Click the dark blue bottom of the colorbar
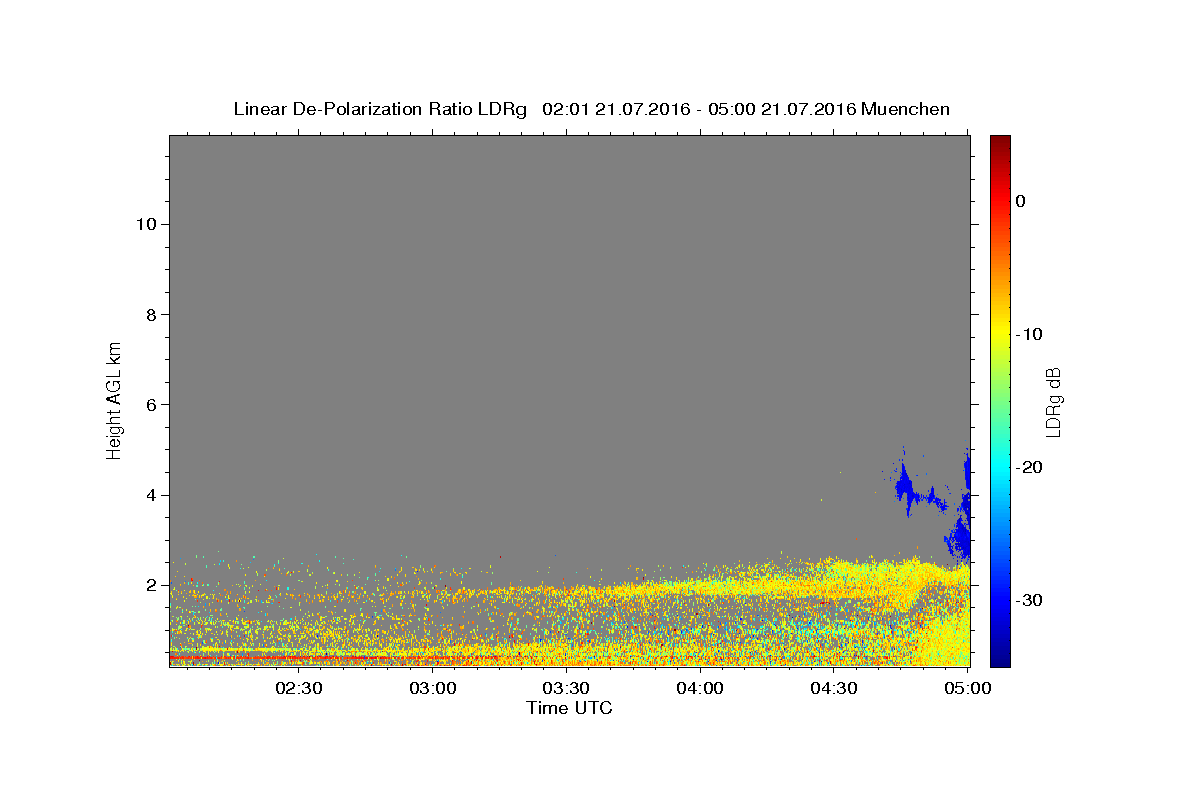1200x800 pixels. tap(1000, 658)
